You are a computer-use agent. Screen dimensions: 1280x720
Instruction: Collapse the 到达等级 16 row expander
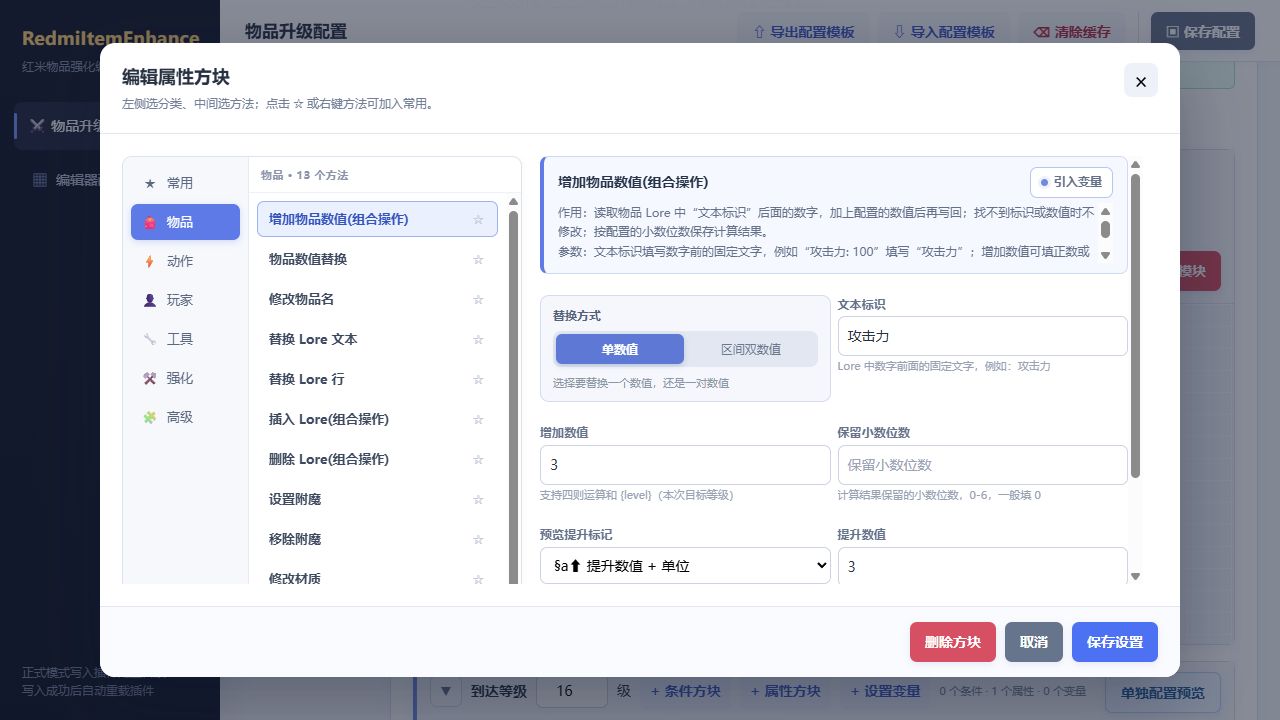pyautogui.click(x=446, y=691)
